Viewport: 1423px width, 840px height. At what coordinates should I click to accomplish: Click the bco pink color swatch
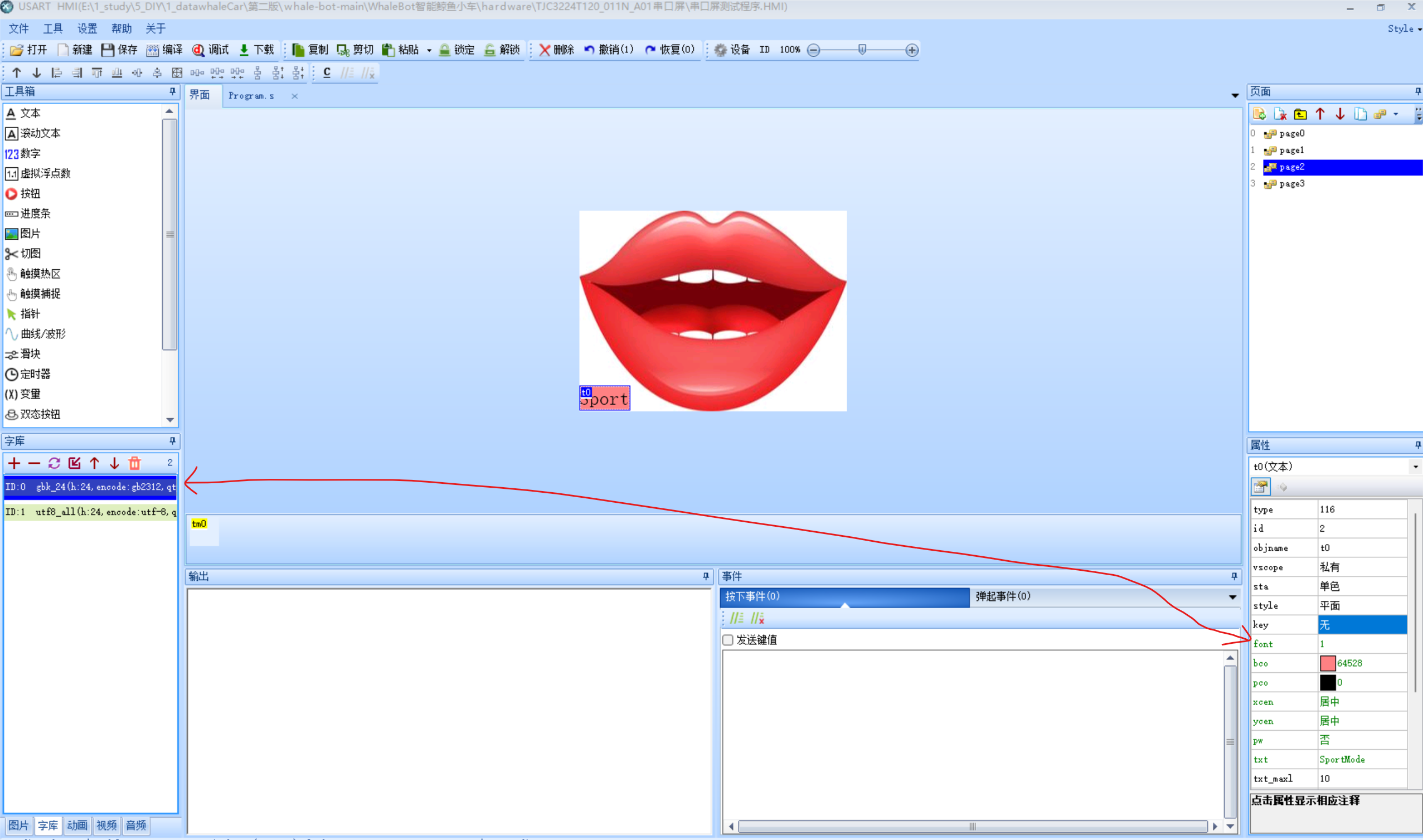pyautogui.click(x=1327, y=663)
